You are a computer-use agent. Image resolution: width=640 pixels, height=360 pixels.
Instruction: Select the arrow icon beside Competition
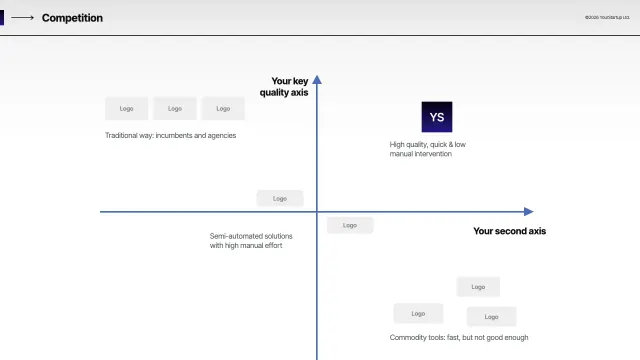[x=22, y=18]
